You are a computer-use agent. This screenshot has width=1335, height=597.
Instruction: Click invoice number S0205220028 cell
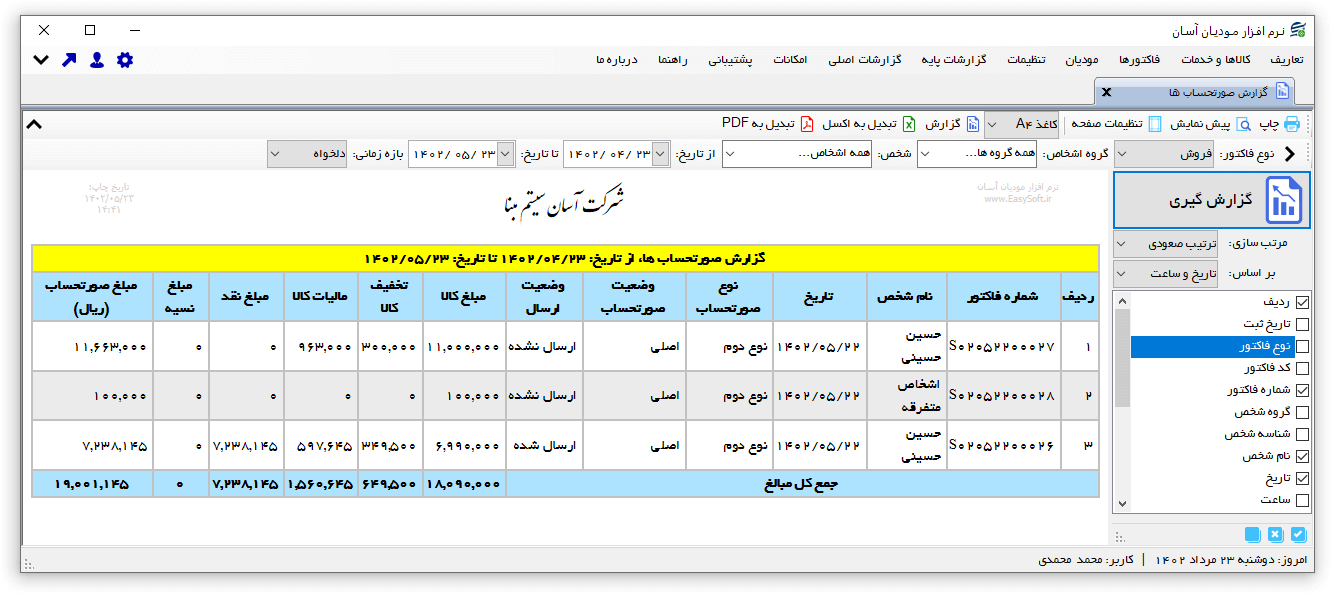pos(1004,396)
